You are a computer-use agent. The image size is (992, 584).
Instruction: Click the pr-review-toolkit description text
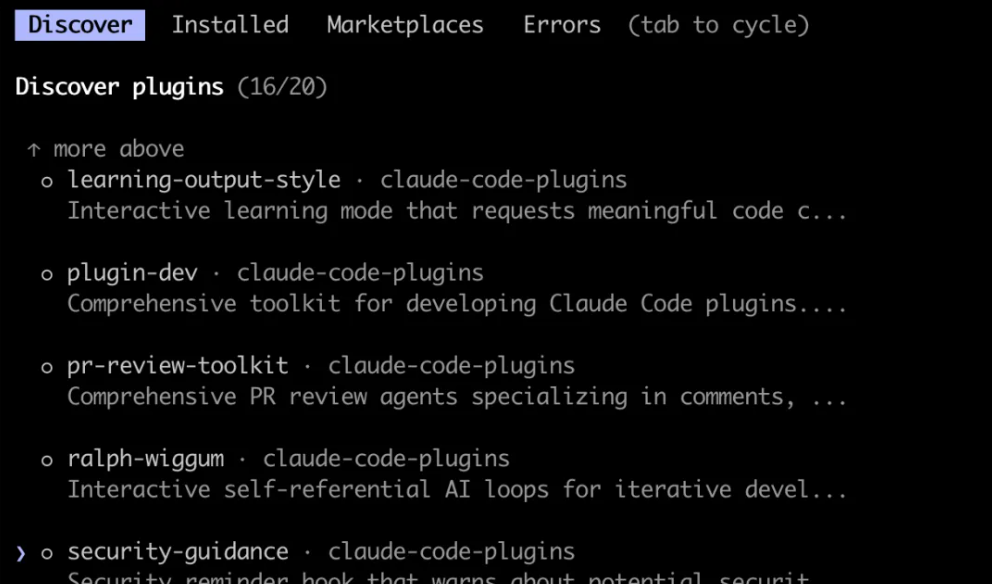pyautogui.click(x=457, y=397)
